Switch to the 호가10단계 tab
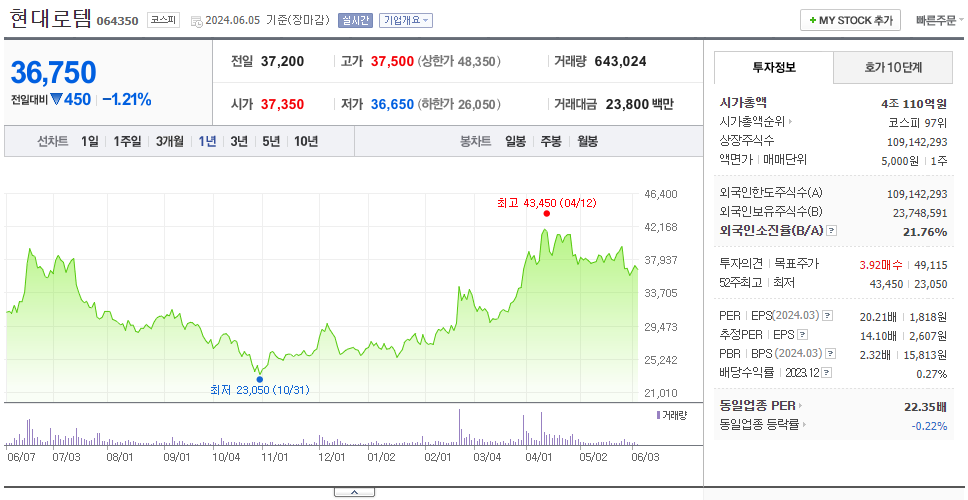The width and height of the screenshot is (968, 500). tap(893, 68)
